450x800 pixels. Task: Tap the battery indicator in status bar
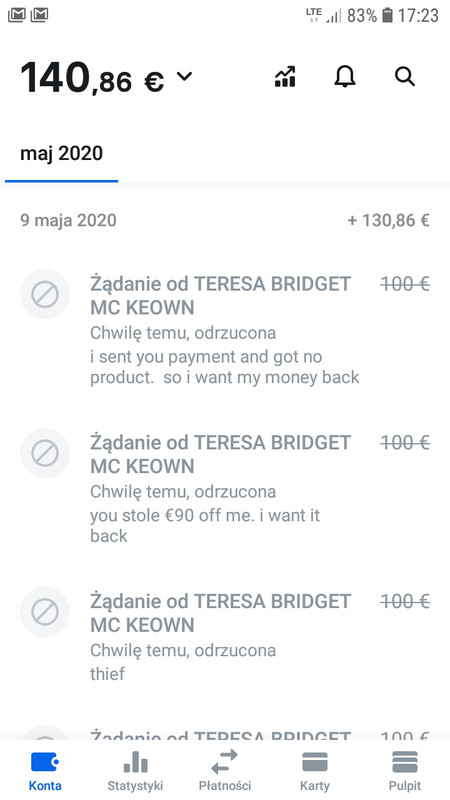click(387, 16)
